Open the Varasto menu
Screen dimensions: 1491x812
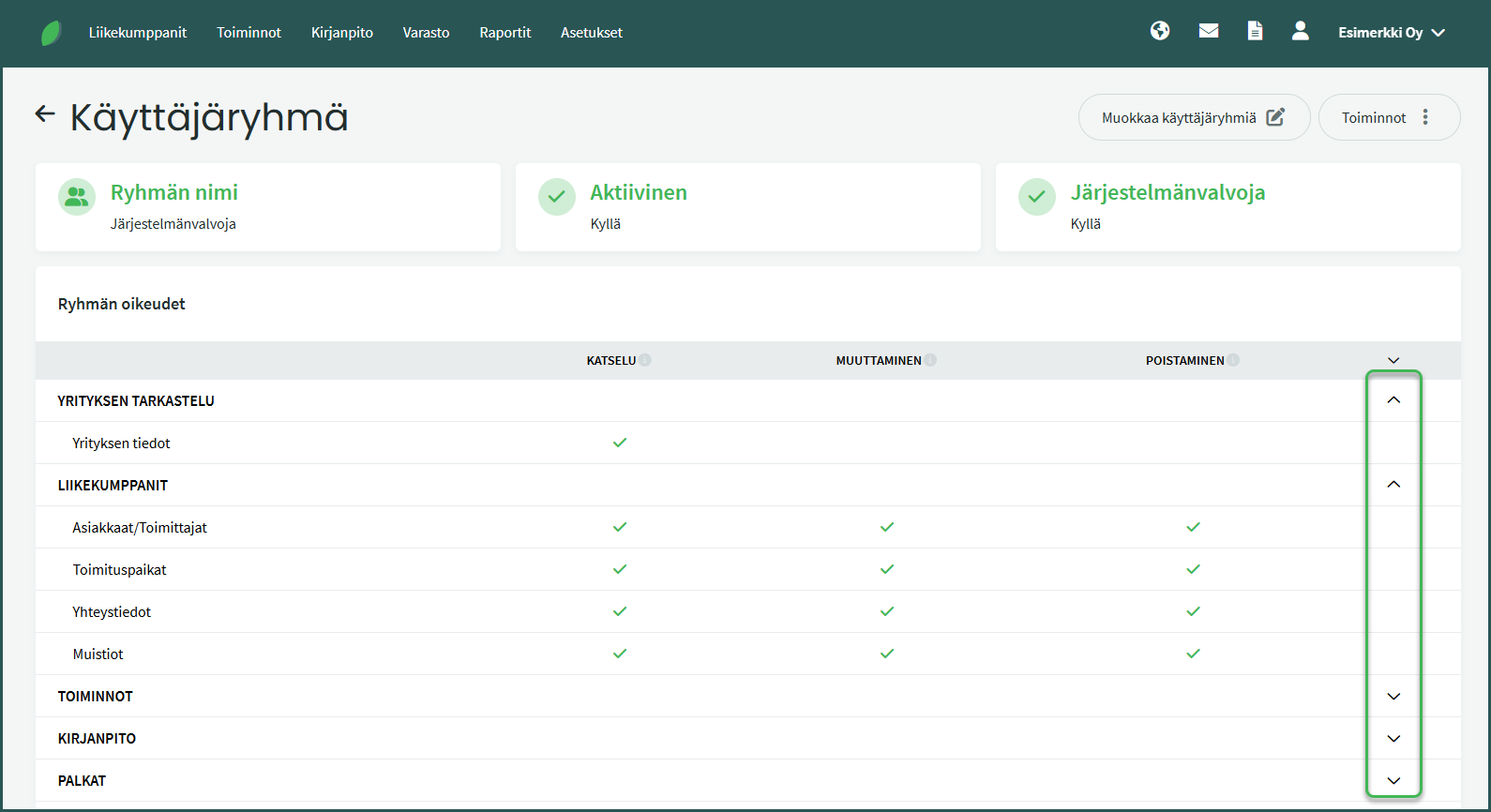pyautogui.click(x=426, y=33)
